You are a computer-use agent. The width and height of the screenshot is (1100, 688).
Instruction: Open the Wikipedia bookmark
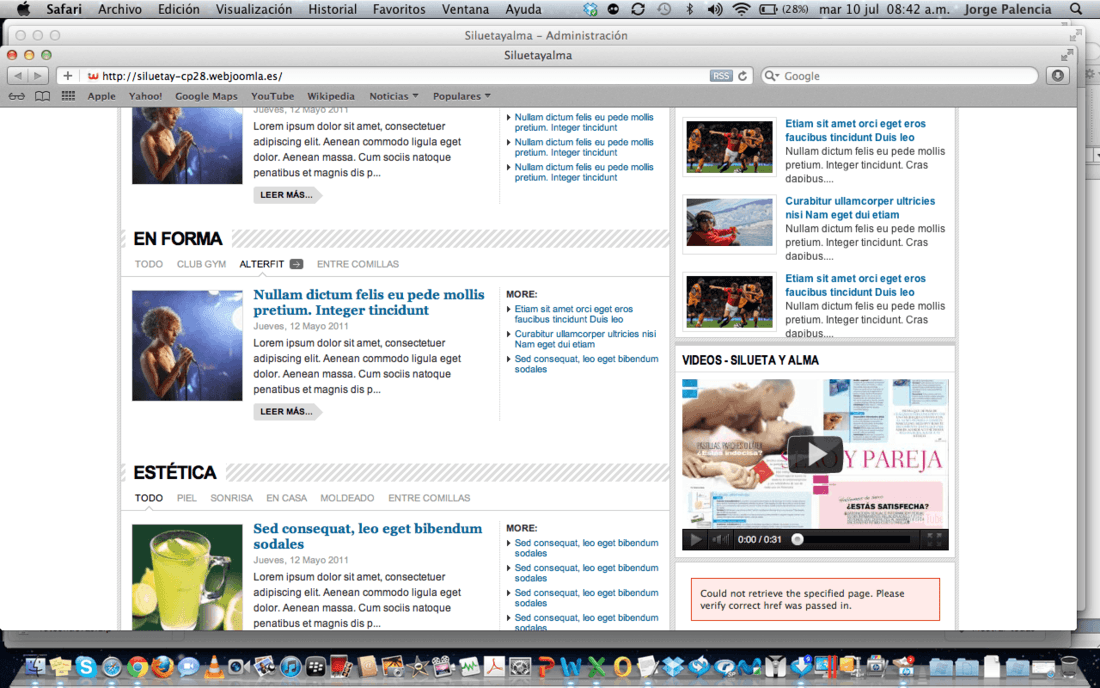[330, 96]
